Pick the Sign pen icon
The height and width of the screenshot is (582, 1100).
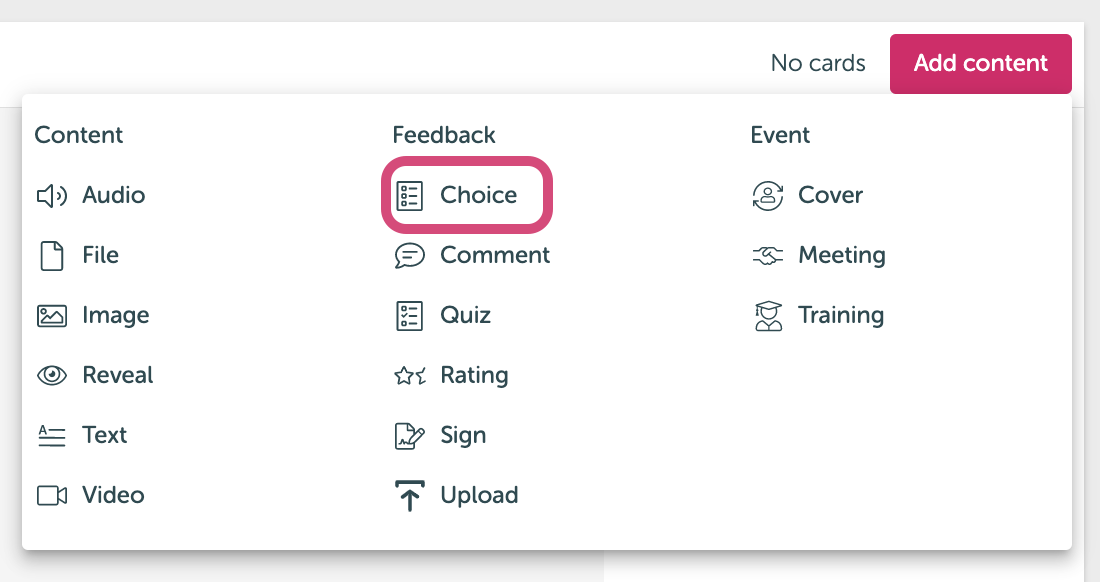410,435
